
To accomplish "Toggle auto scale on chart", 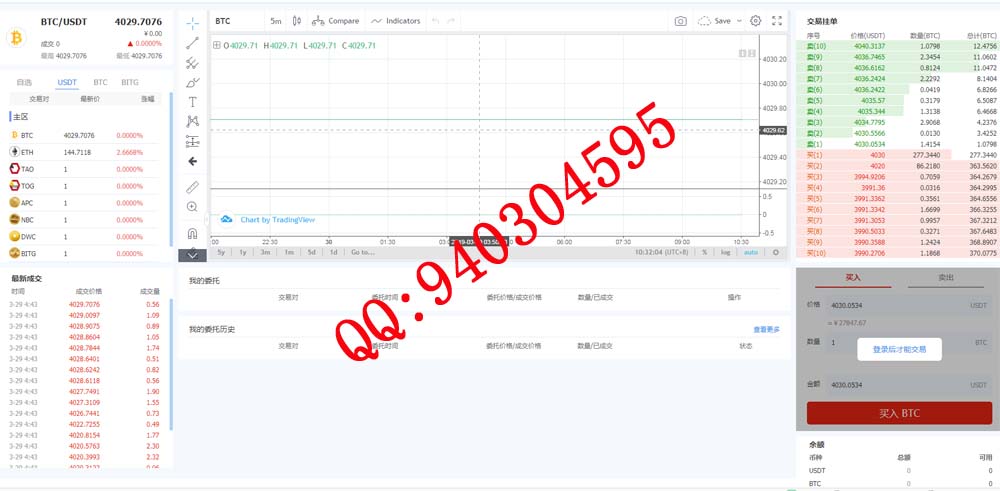I will tap(750, 252).
